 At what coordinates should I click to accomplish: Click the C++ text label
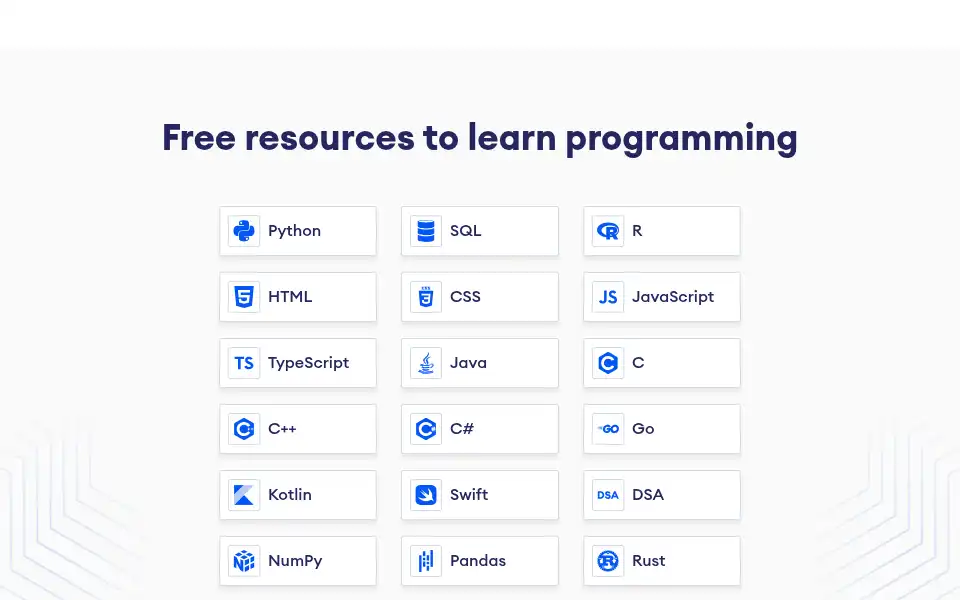coord(282,429)
